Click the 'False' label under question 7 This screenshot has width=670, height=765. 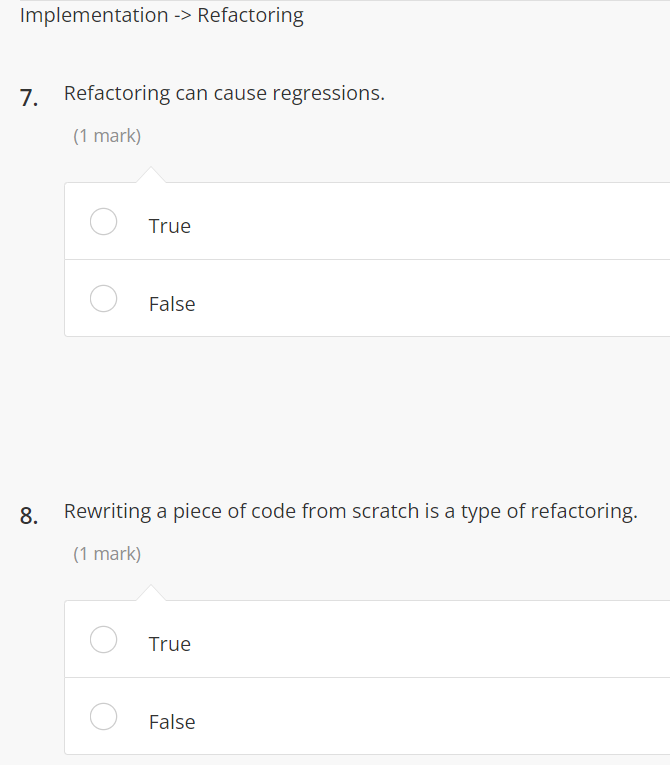[x=172, y=304]
